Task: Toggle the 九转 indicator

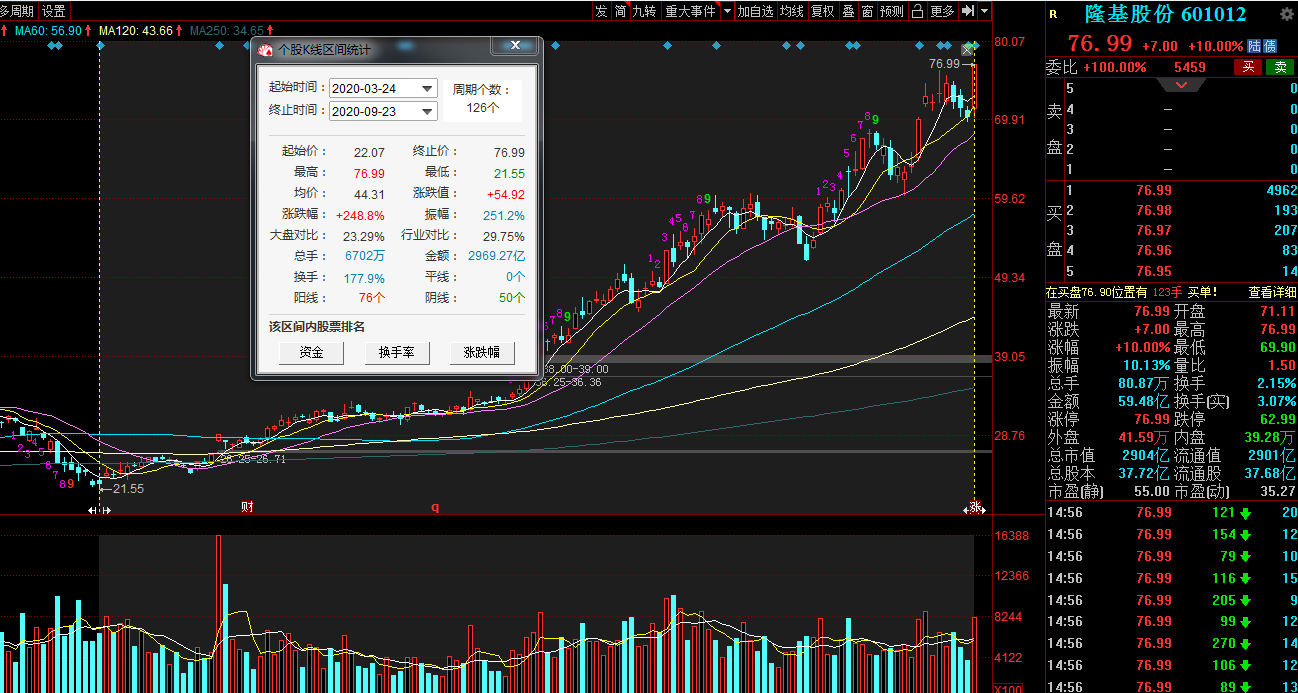Action: point(645,11)
